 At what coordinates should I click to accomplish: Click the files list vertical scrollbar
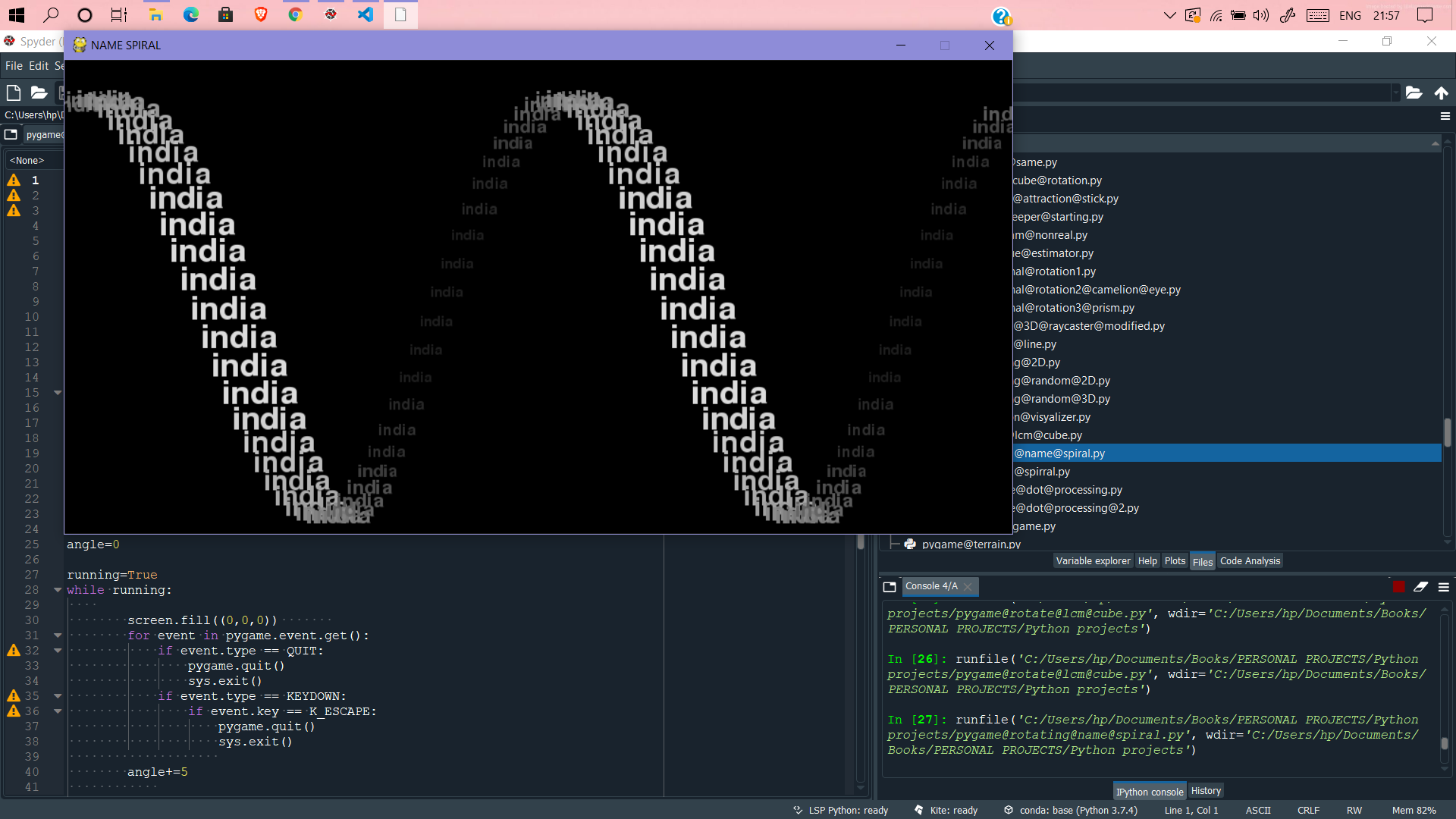[x=1447, y=432]
